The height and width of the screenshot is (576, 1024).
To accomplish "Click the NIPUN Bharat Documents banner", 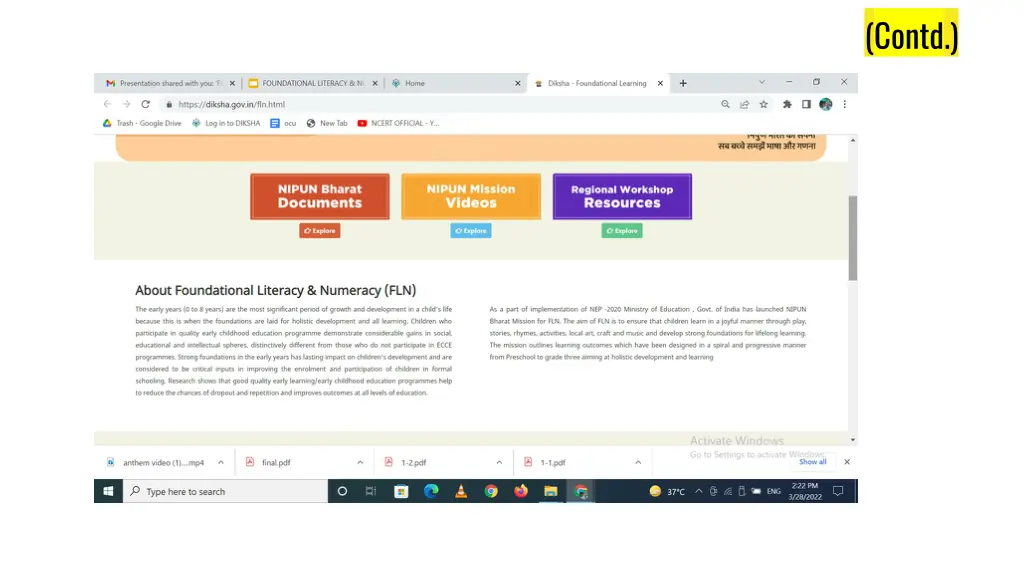I will coord(320,197).
